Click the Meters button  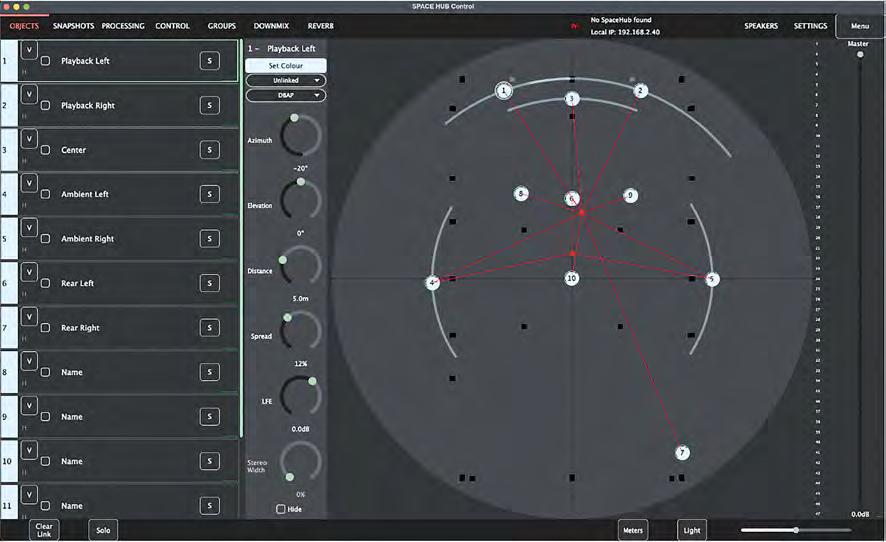tap(633, 530)
